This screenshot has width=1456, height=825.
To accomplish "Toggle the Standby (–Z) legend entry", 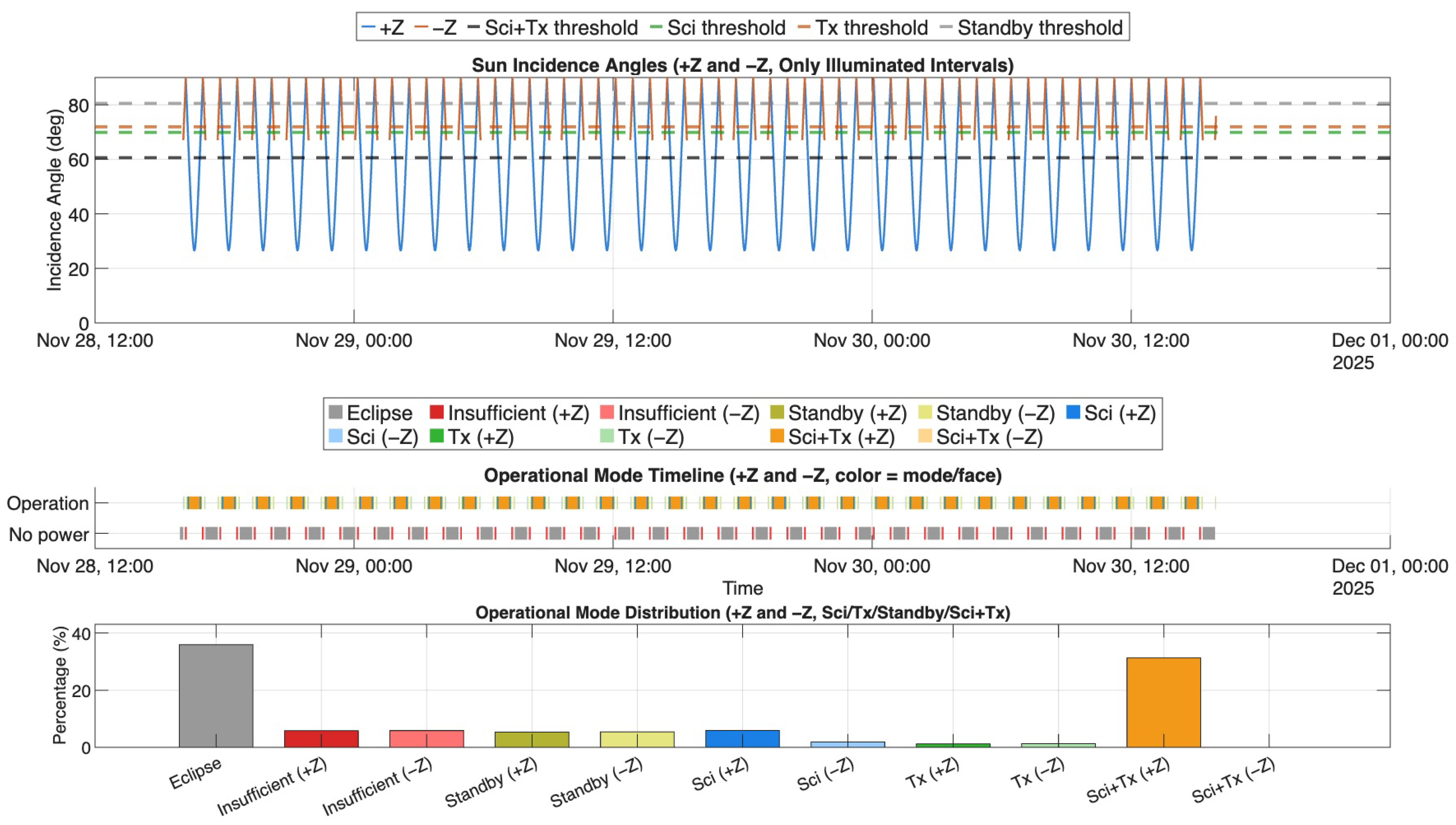I will (995, 413).
